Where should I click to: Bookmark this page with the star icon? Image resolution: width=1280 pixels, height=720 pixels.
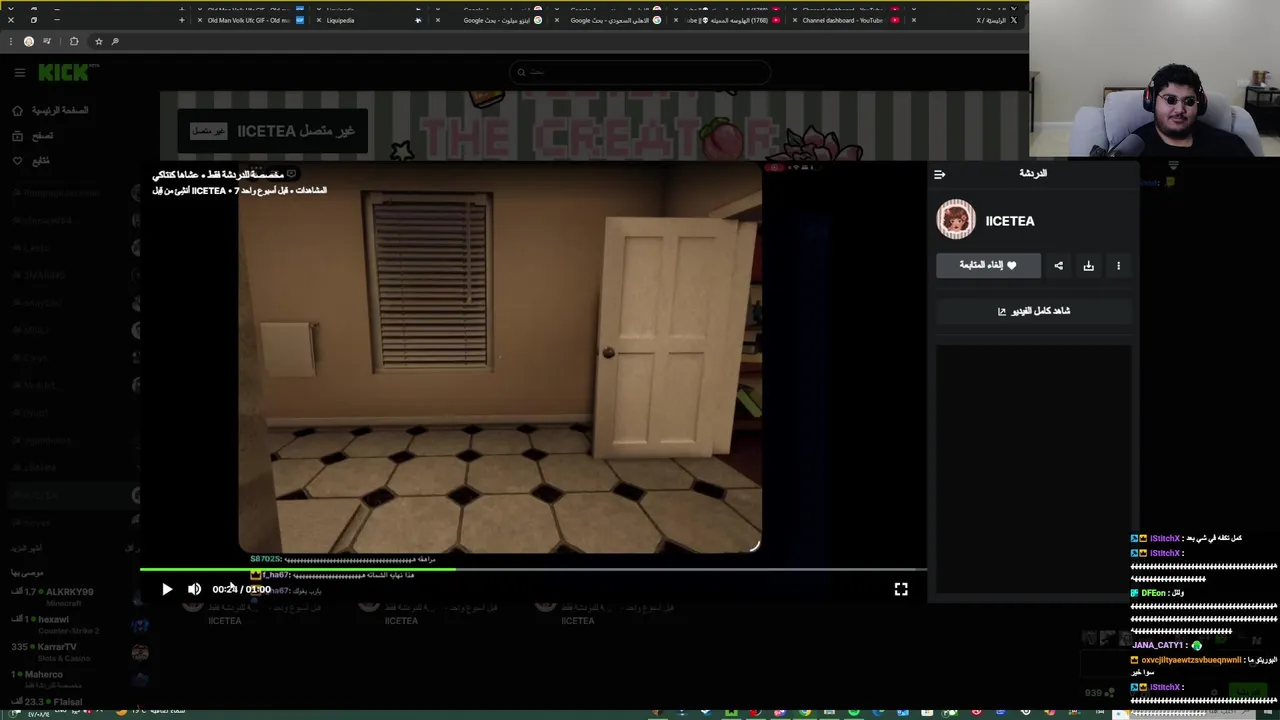pos(98,41)
